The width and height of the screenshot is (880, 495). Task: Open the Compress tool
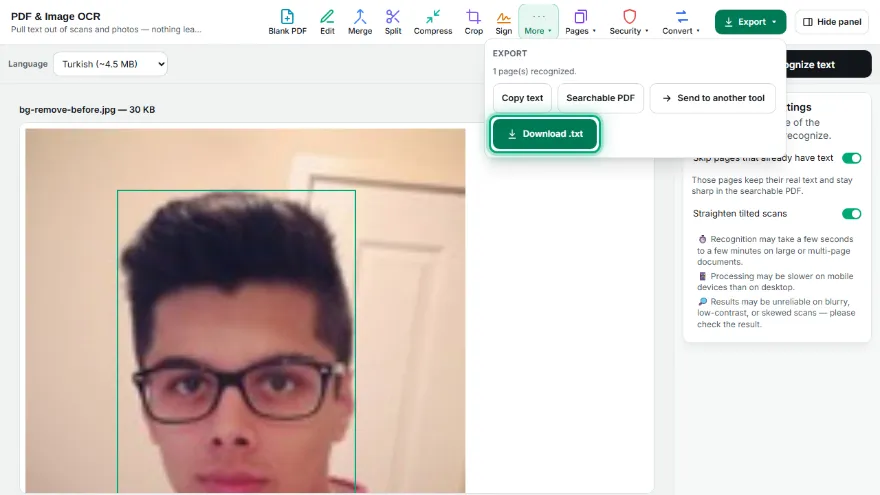pos(433,22)
